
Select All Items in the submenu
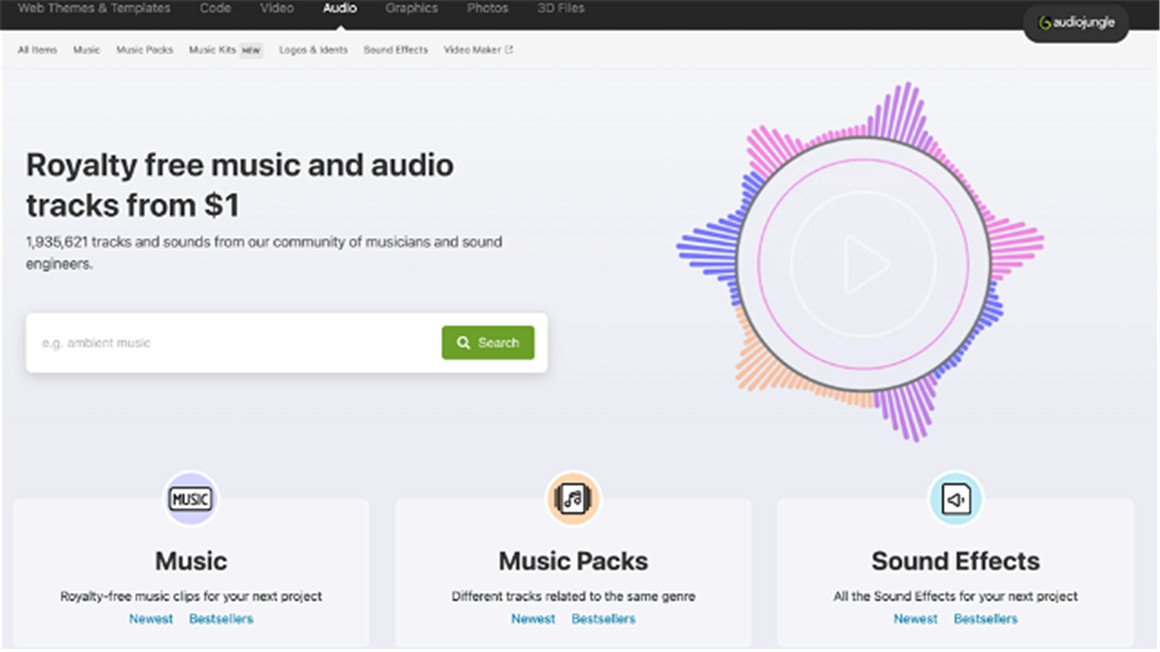38,50
